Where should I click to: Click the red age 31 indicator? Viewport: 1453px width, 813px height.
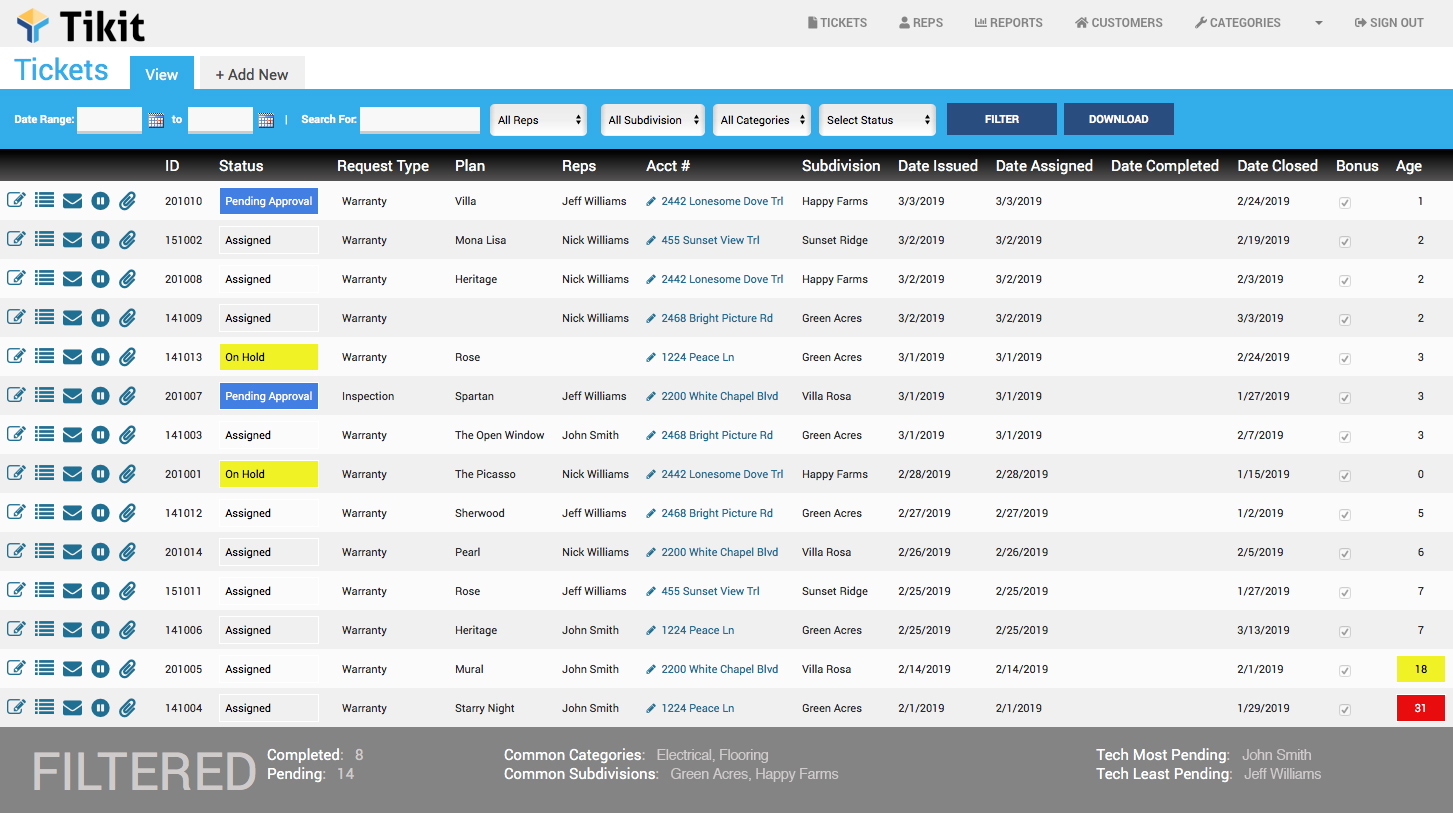point(1420,708)
